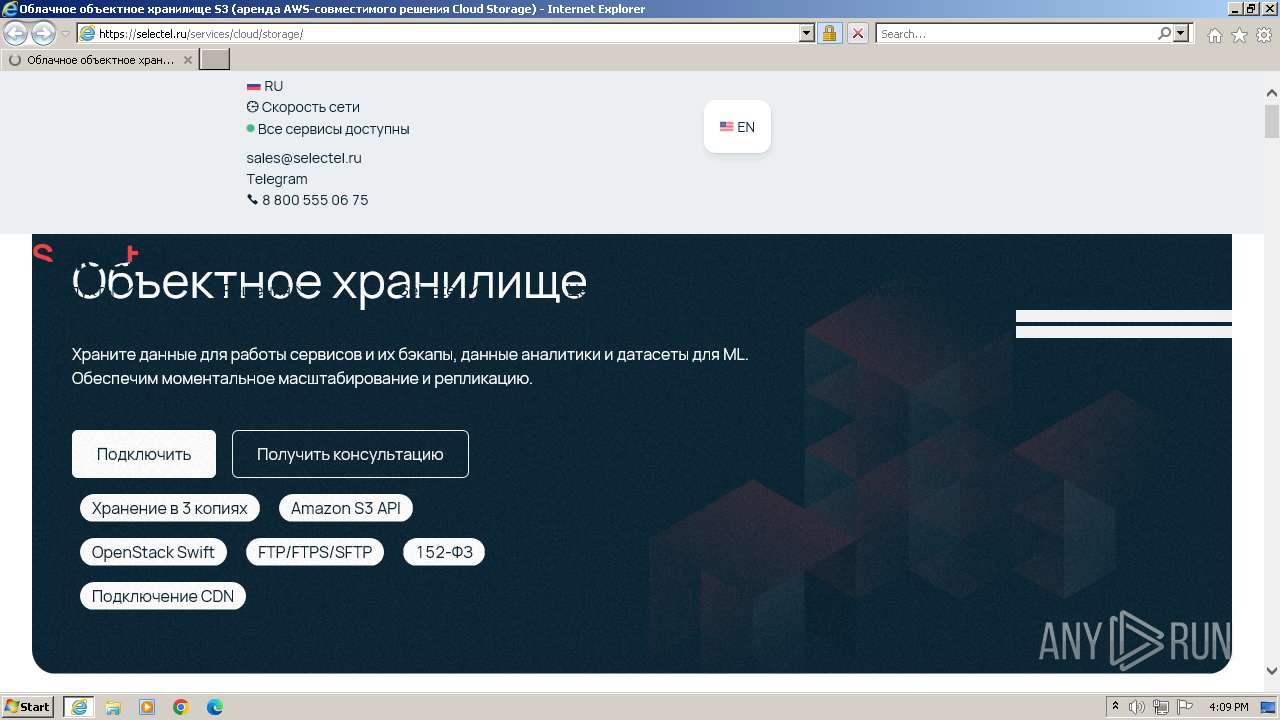Click Internet Explorer taskbar icon
1280x720 pixels.
78,707
